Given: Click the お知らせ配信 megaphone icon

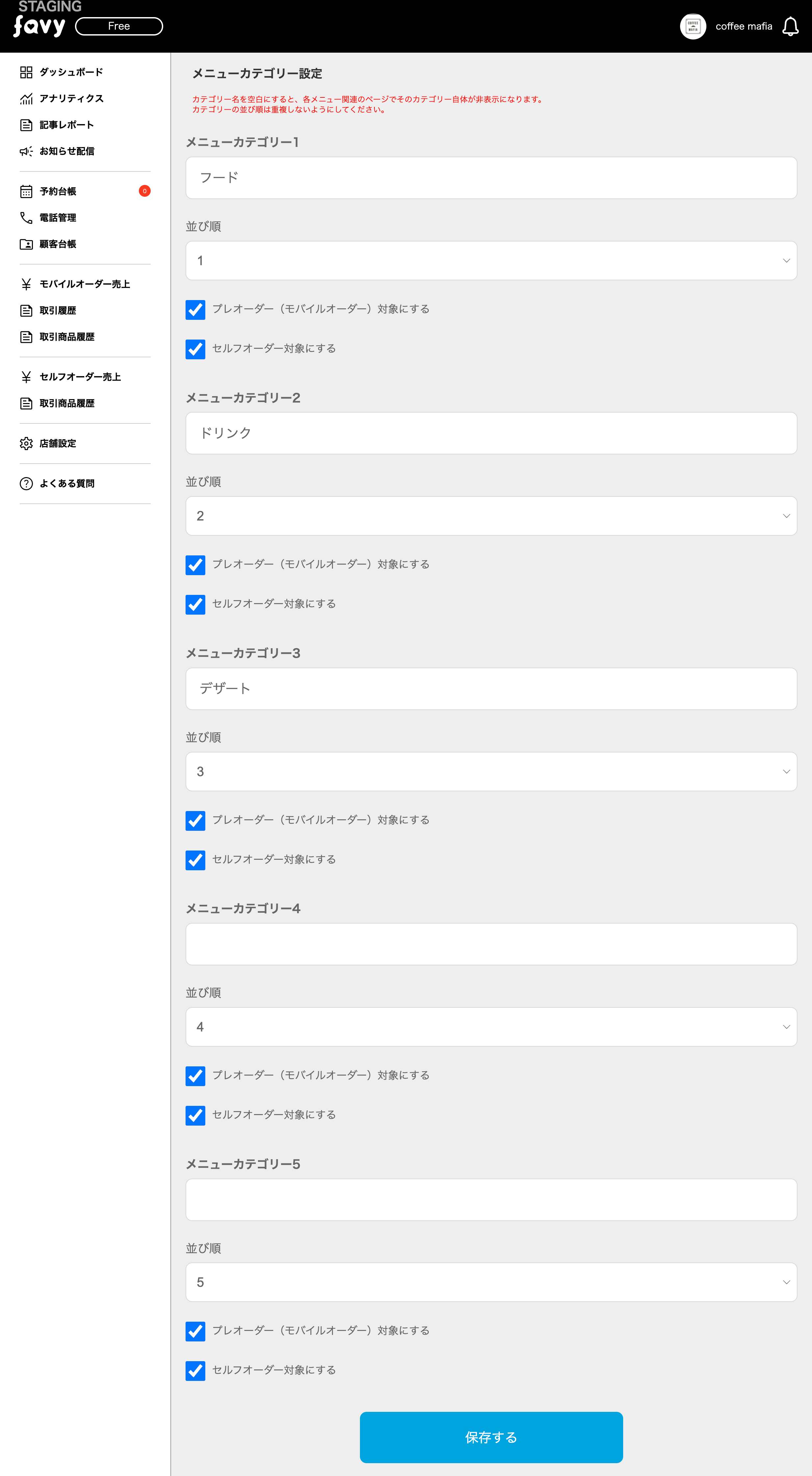Looking at the screenshot, I should [x=26, y=151].
